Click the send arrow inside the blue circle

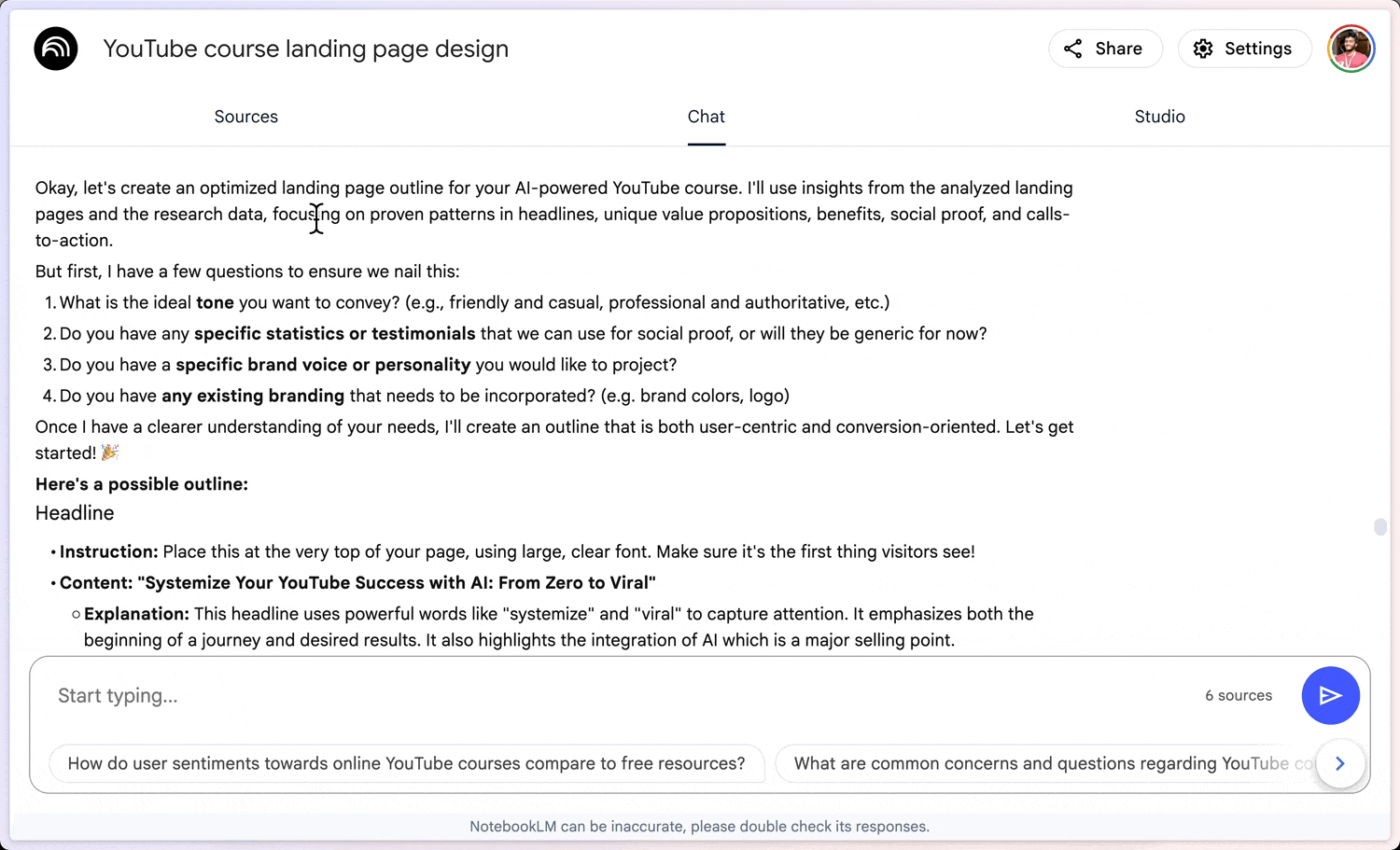click(1331, 695)
